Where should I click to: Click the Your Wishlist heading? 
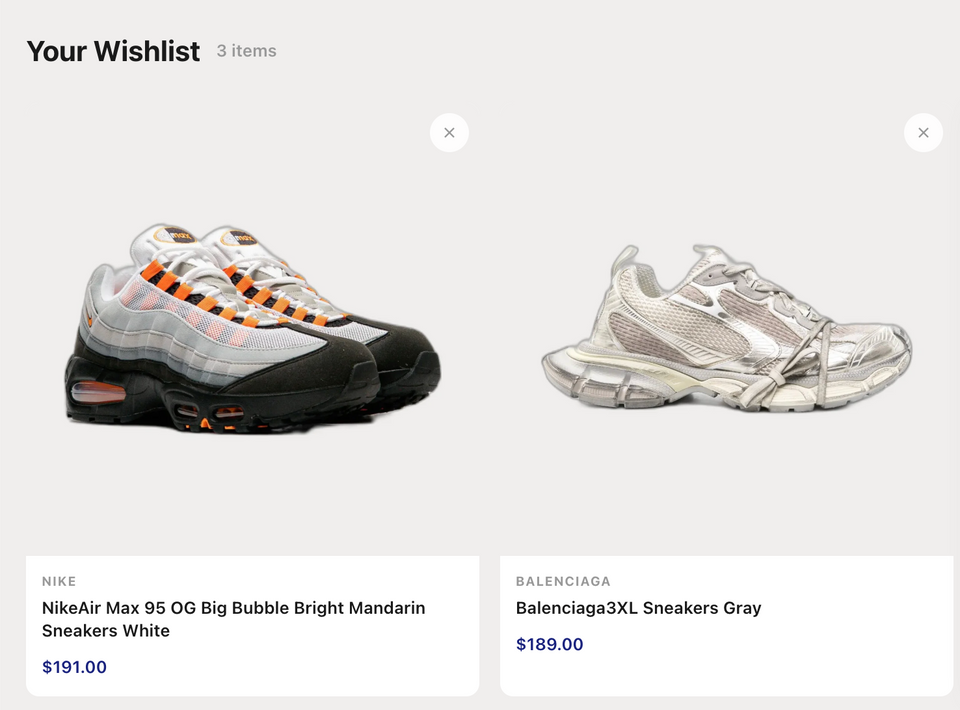pos(113,51)
